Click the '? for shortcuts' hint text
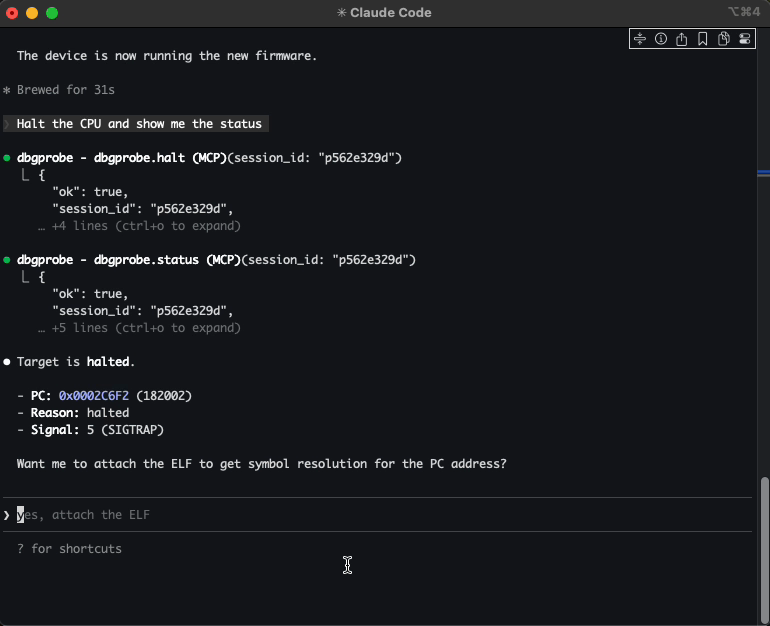Image resolution: width=770 pixels, height=626 pixels. click(69, 548)
